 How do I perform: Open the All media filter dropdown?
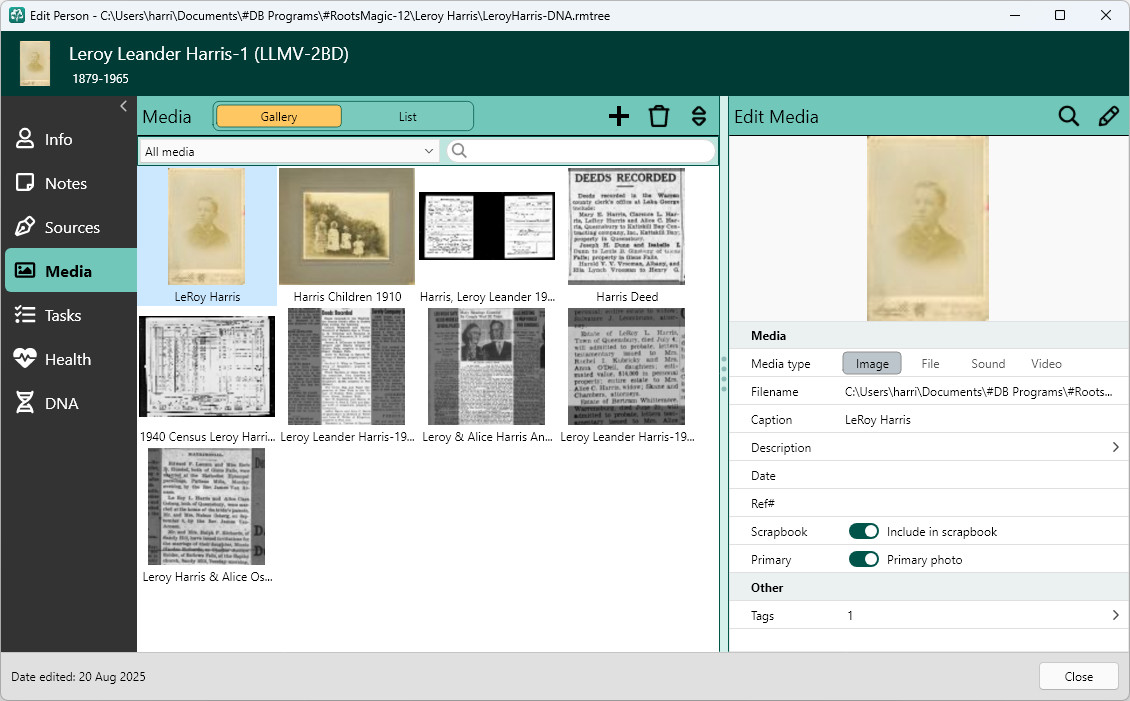point(289,151)
